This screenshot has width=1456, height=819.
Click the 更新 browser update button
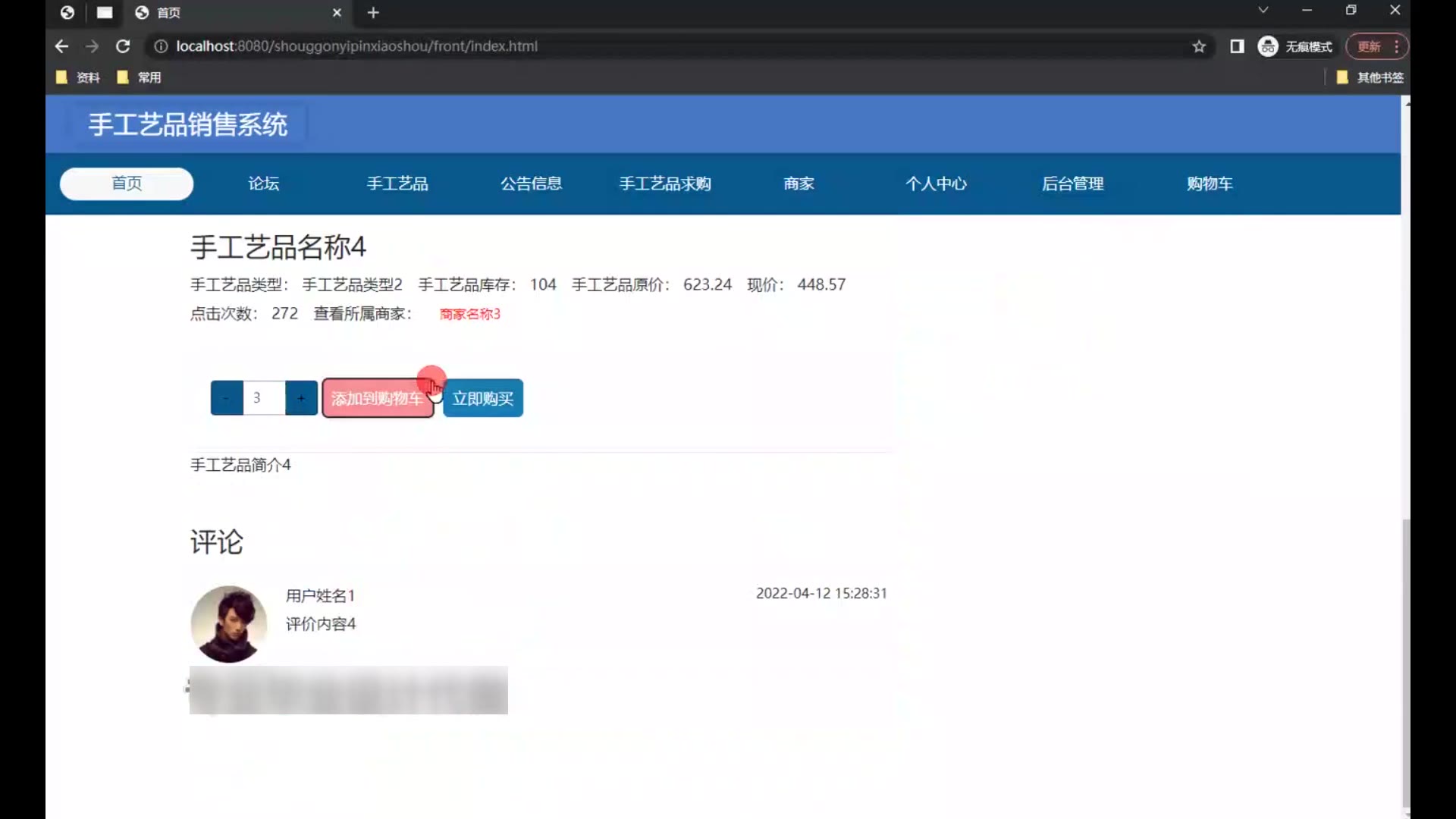(1370, 46)
